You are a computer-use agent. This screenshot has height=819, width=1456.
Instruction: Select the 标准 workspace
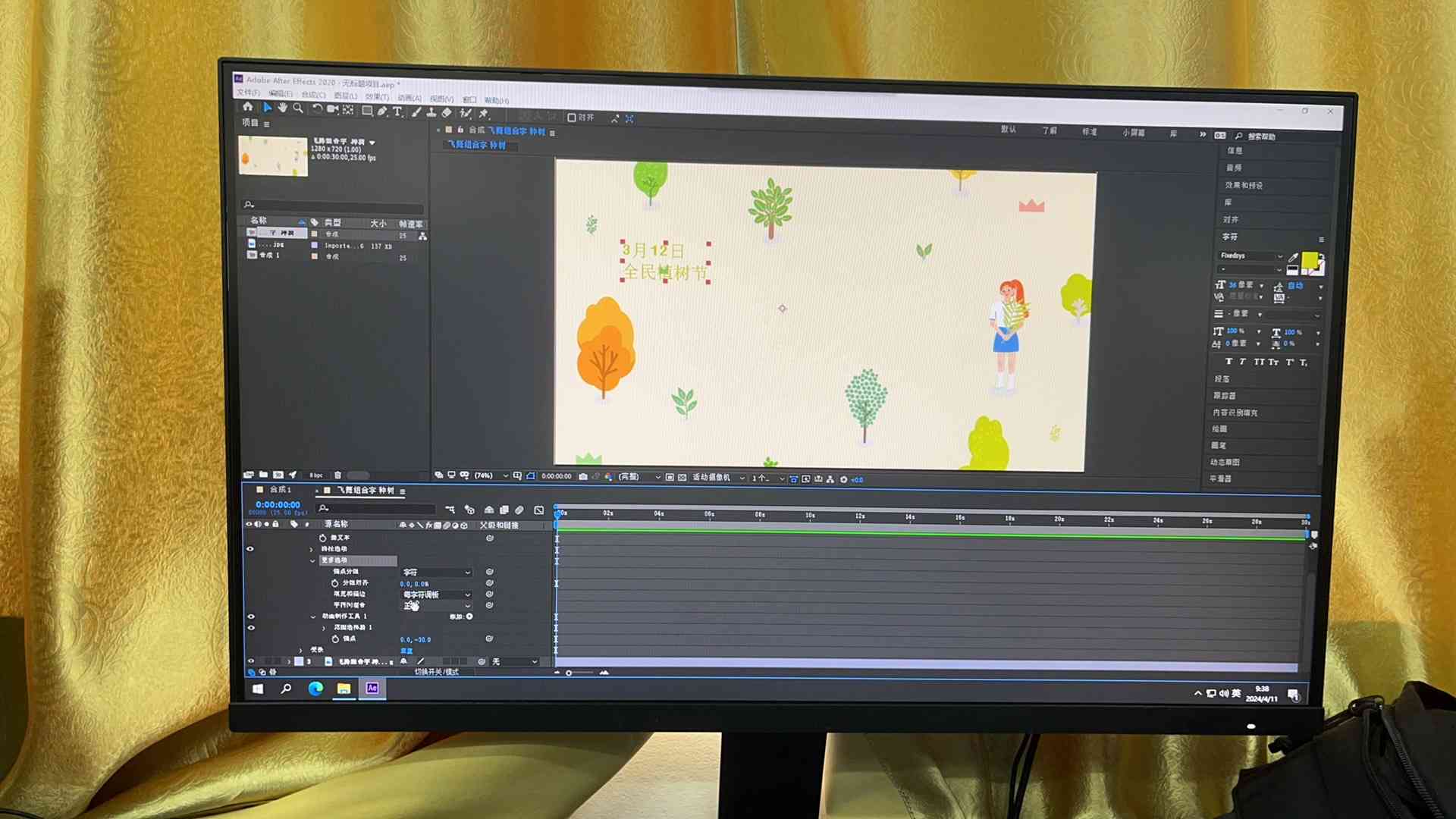click(x=1090, y=131)
